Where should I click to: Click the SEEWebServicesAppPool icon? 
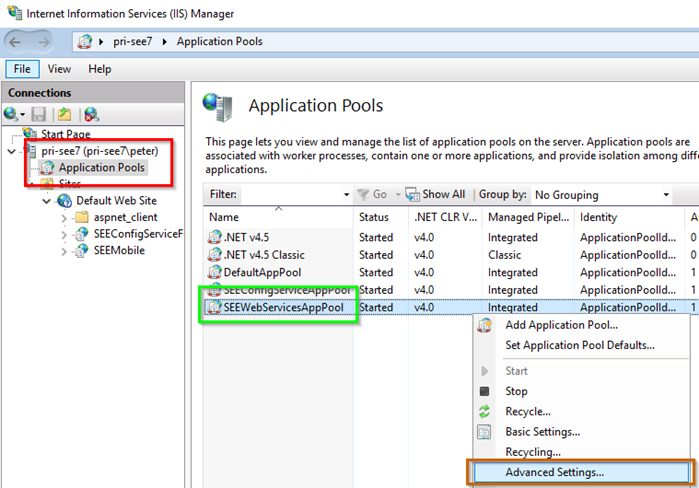(x=214, y=307)
